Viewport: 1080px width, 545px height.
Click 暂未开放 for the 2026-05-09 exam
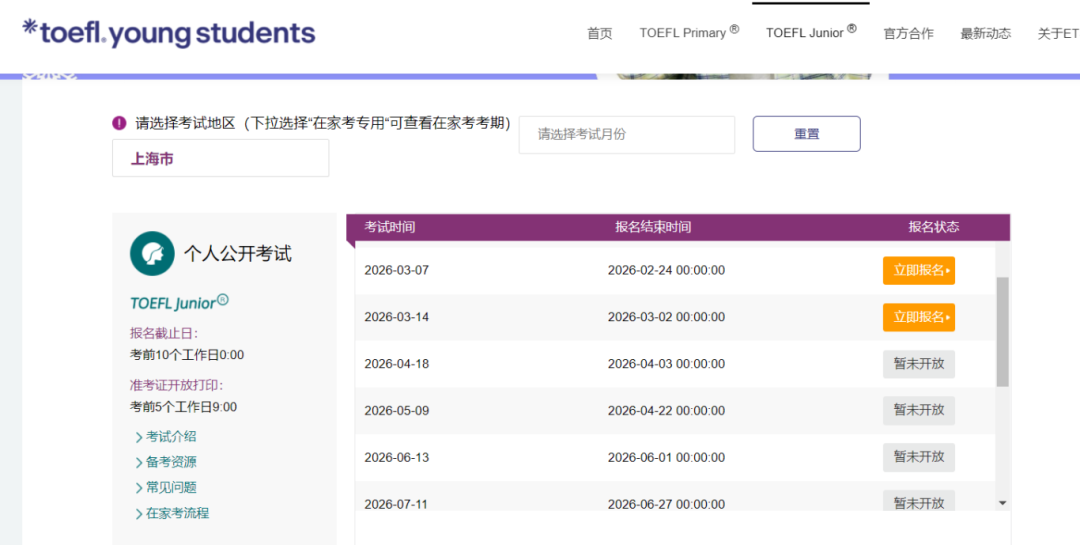[x=919, y=410]
